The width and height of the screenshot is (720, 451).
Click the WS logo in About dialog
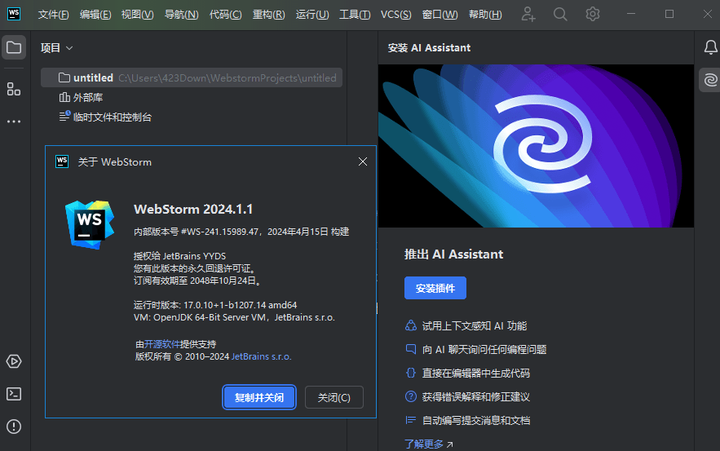[90, 225]
